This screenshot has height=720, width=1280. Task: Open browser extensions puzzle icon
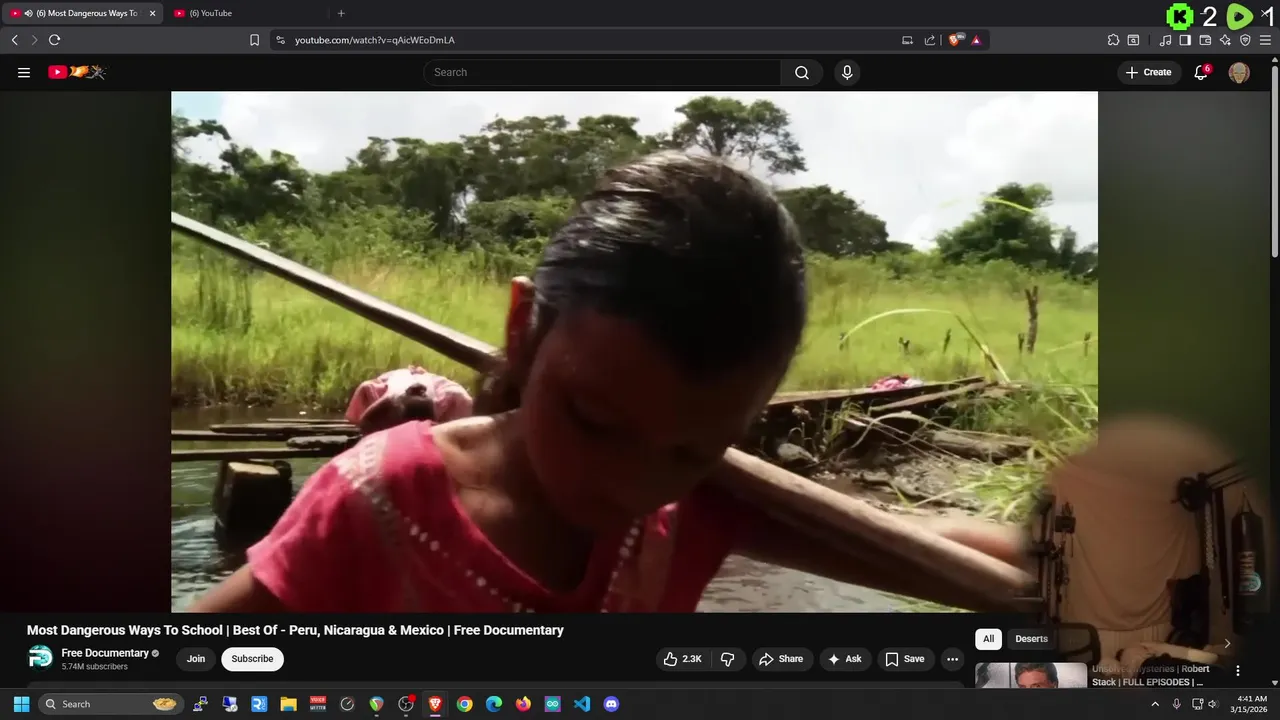click(x=1113, y=40)
